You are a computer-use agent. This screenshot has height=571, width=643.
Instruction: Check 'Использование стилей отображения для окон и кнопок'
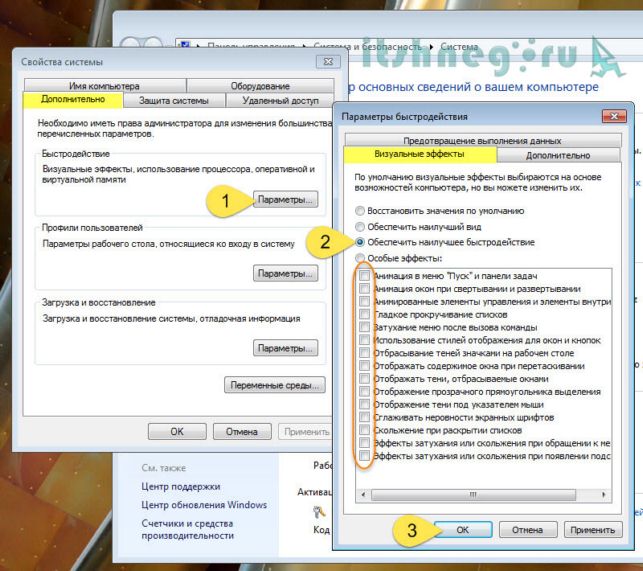[x=364, y=340]
